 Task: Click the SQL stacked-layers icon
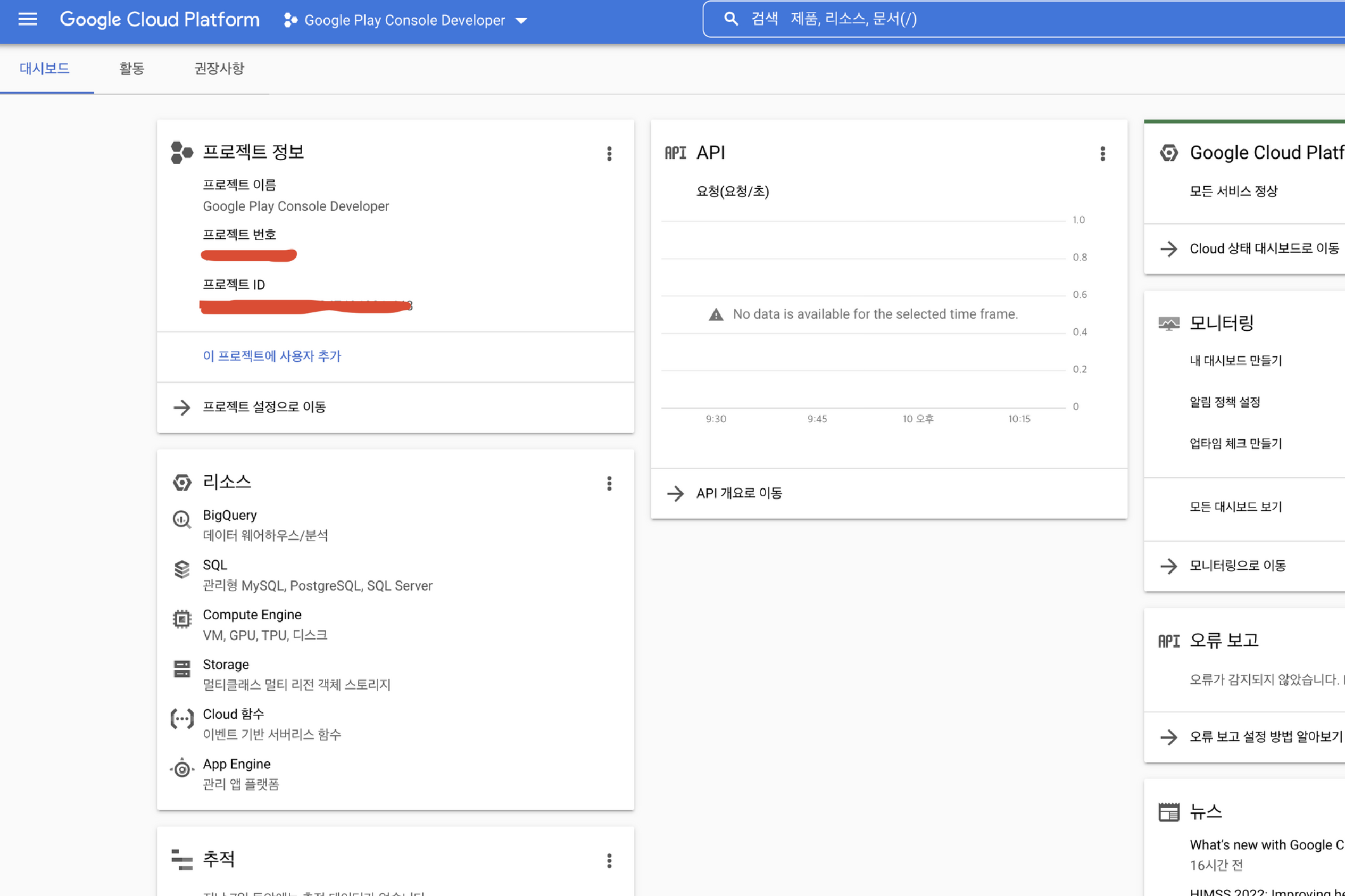tap(182, 569)
